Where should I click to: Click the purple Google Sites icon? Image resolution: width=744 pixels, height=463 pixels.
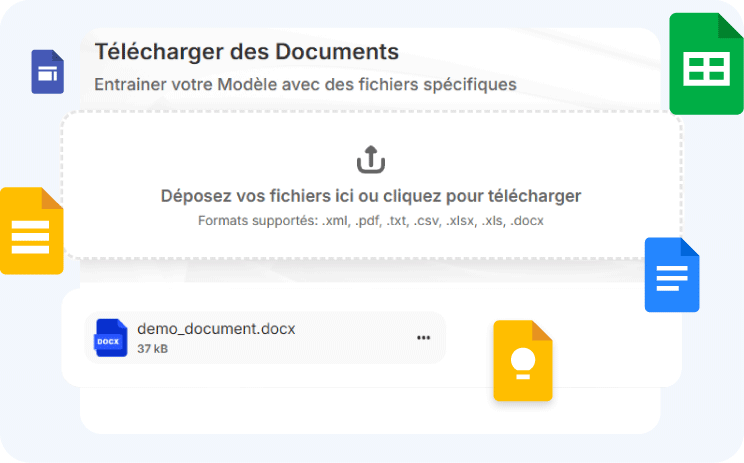[47, 72]
